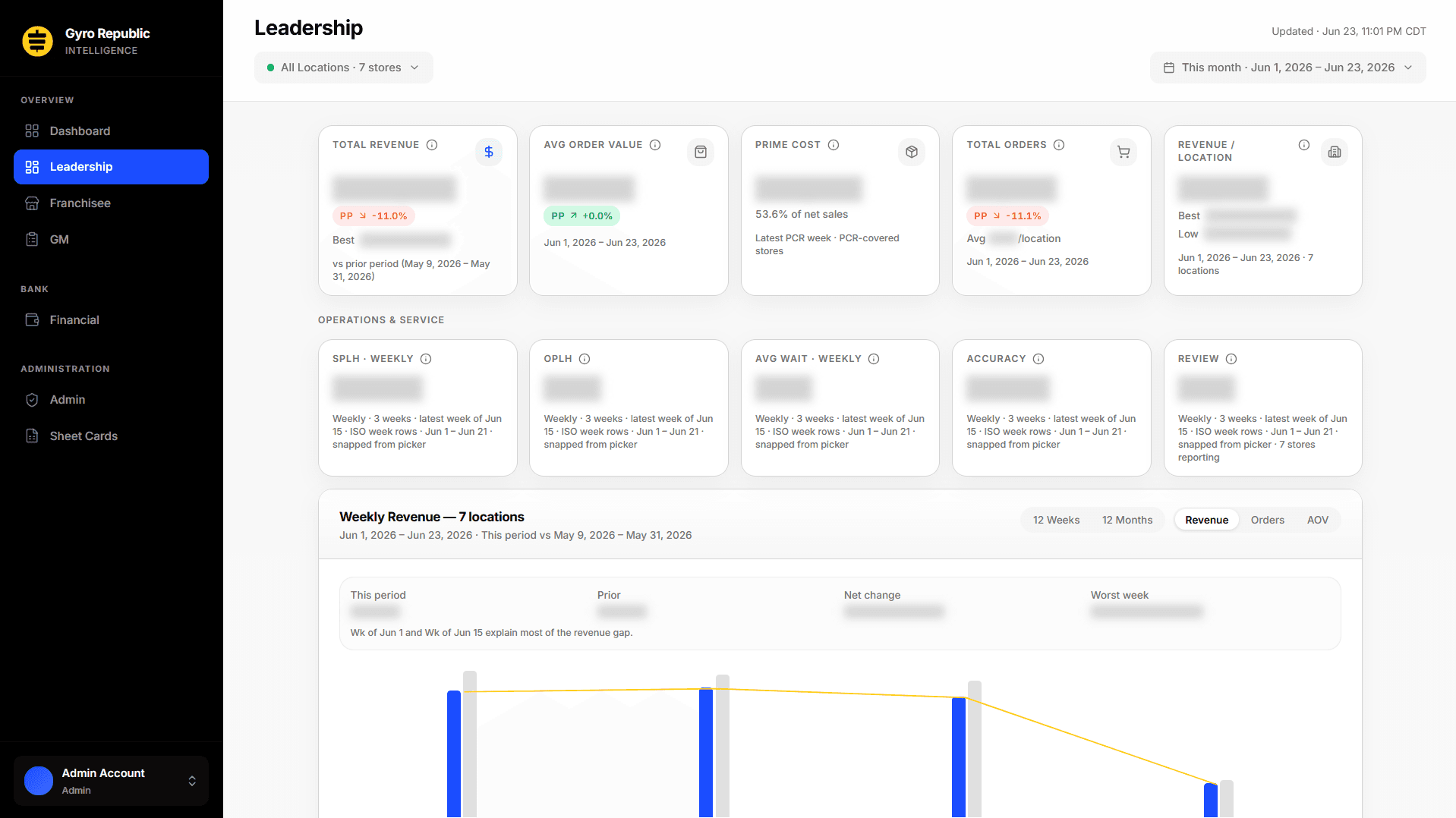
Task: Select the AOV chart metric
Action: (x=1317, y=520)
